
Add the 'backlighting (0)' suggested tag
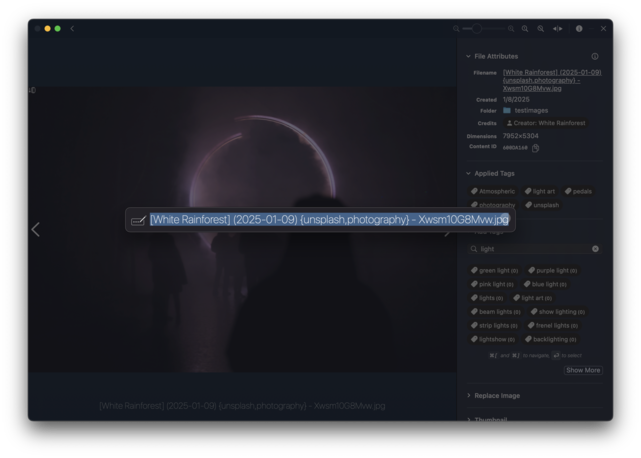point(550,339)
